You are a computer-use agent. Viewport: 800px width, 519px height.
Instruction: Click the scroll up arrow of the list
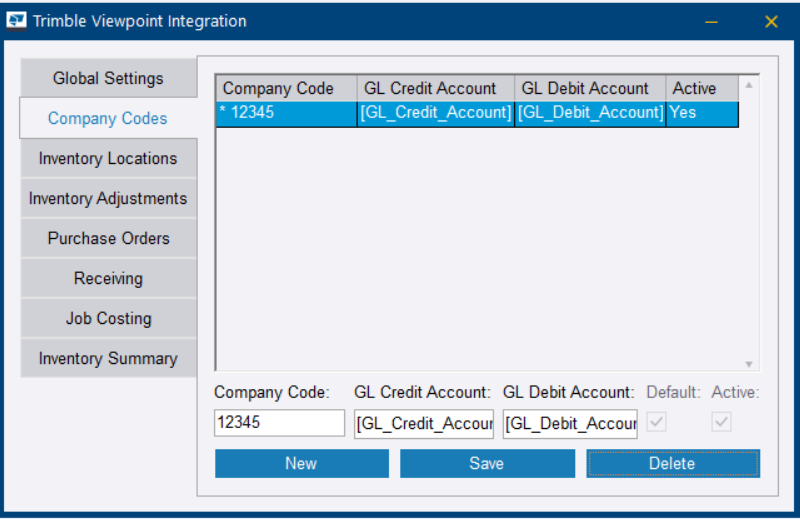pyautogui.click(x=748, y=85)
